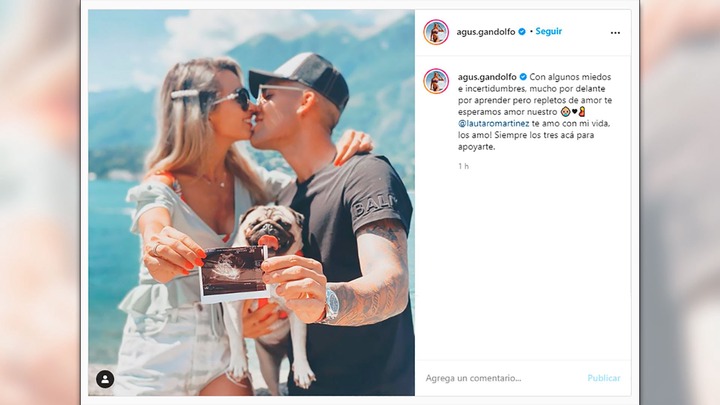Click the black heart emoji in caption
This screenshot has height=405, width=720.
click(574, 112)
